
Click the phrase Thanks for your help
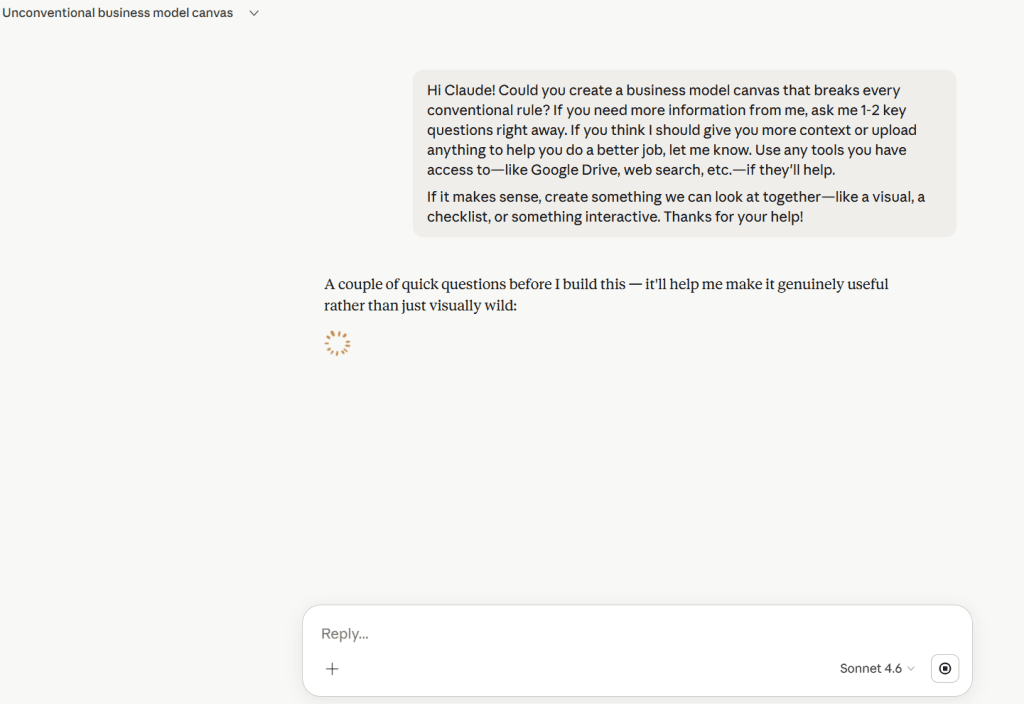(x=733, y=217)
